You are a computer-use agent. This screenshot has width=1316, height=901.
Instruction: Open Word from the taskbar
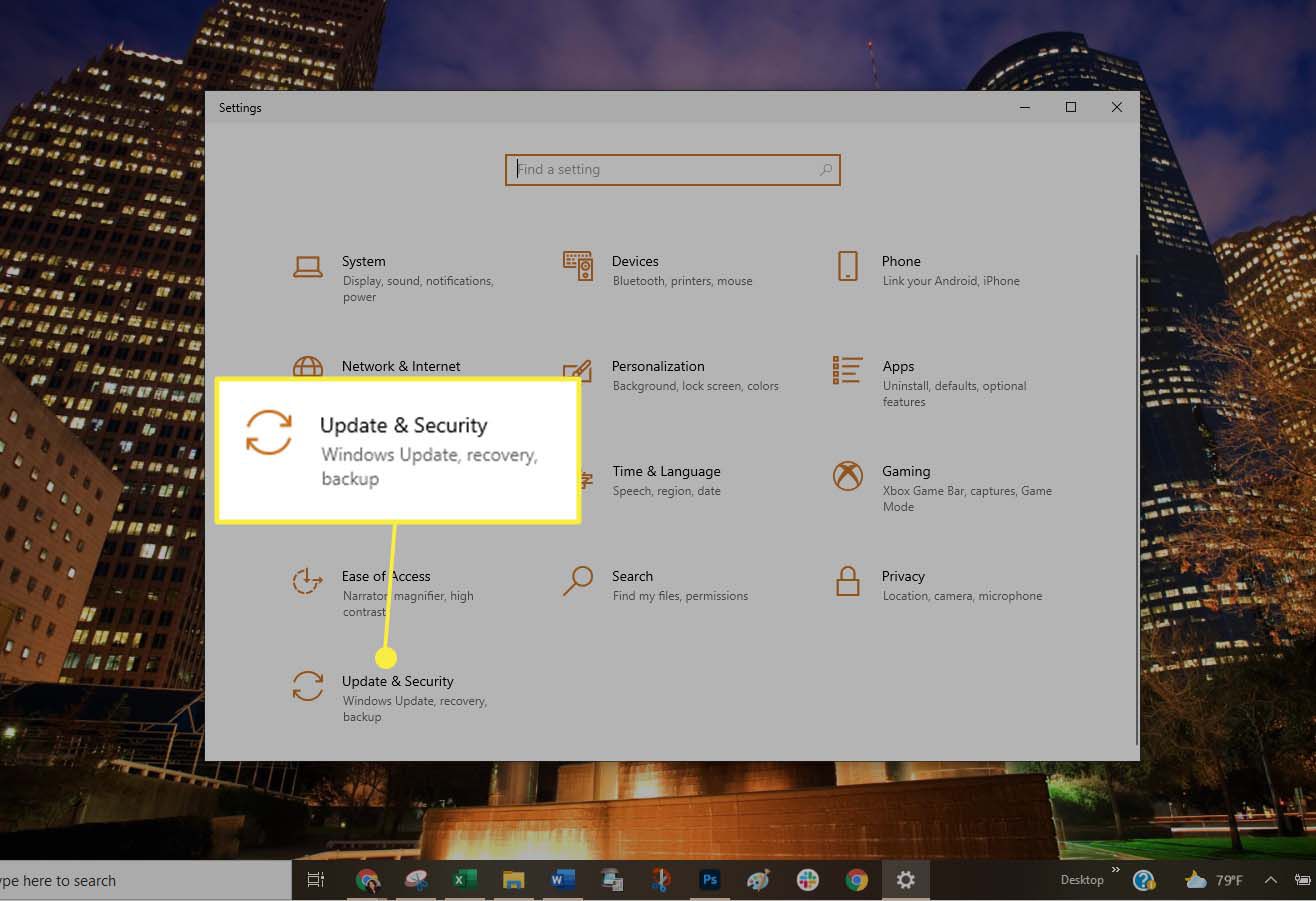click(563, 880)
